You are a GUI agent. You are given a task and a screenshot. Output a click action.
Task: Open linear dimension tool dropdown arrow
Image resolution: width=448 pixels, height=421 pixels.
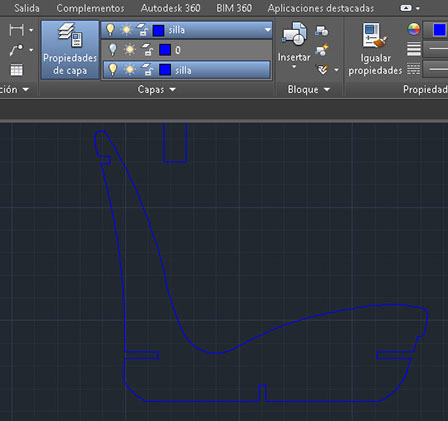coord(31,30)
